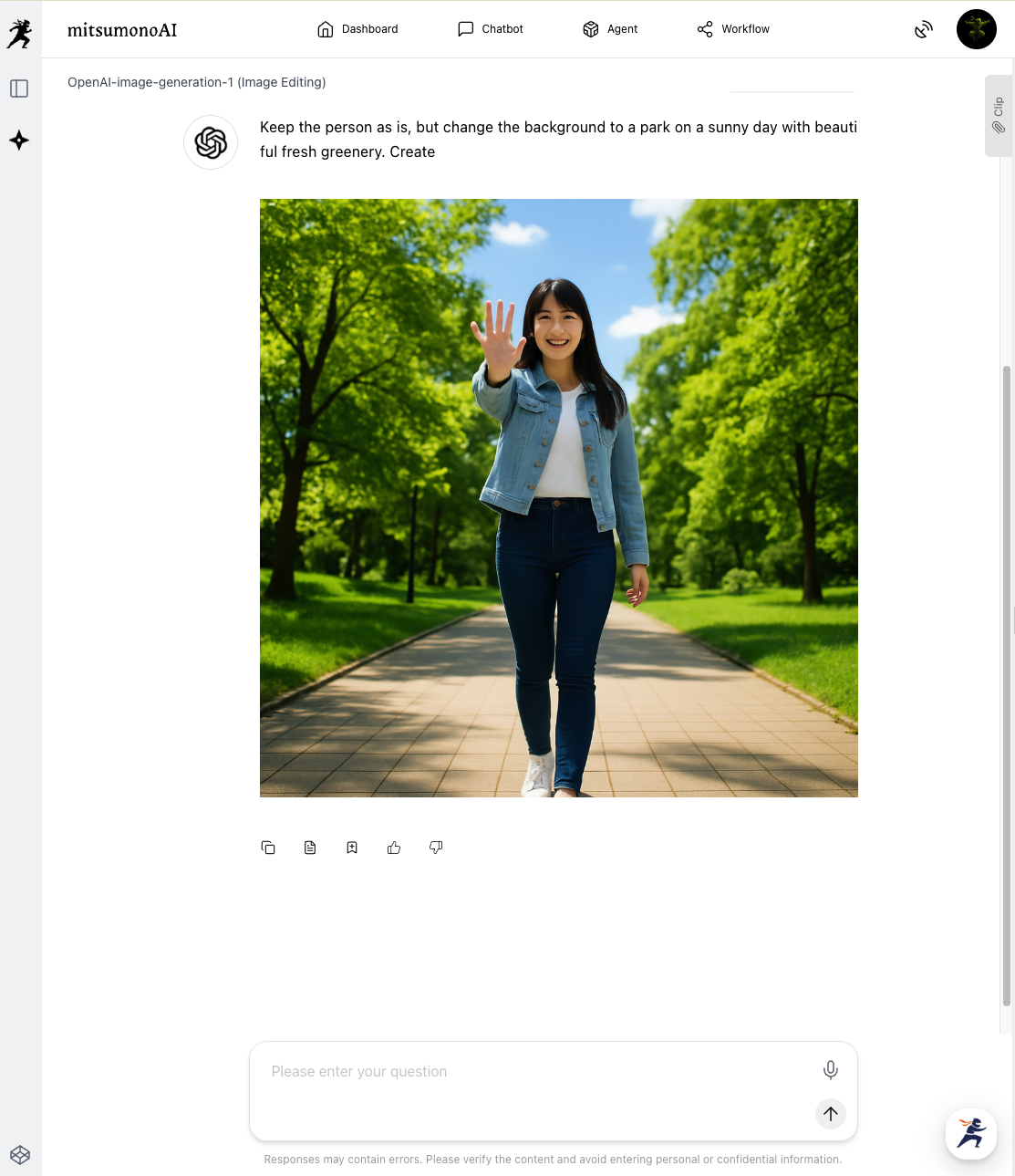Open the Agent page
Image resolution: width=1015 pixels, height=1176 pixels.
pos(610,29)
